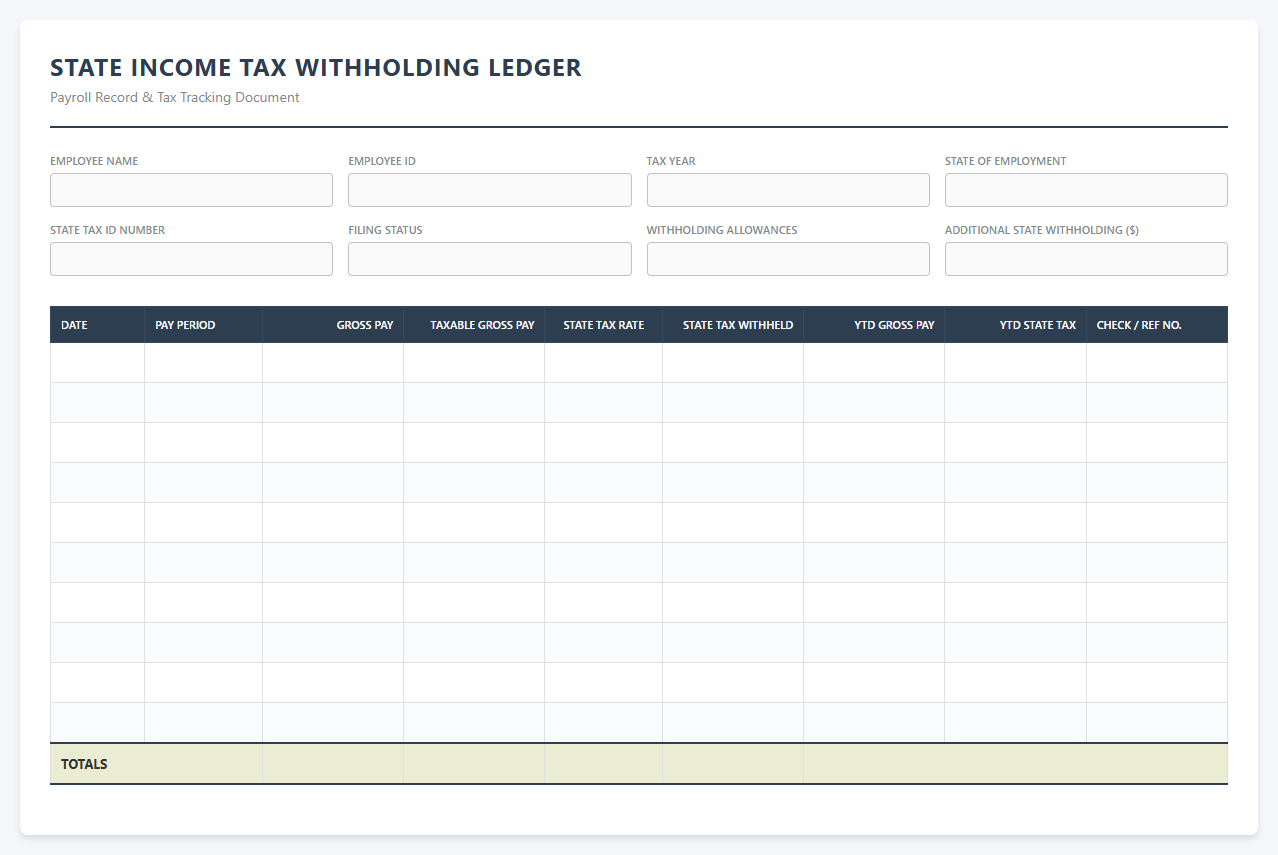Click the Filing Status input field
The height and width of the screenshot is (855, 1278).
490,259
